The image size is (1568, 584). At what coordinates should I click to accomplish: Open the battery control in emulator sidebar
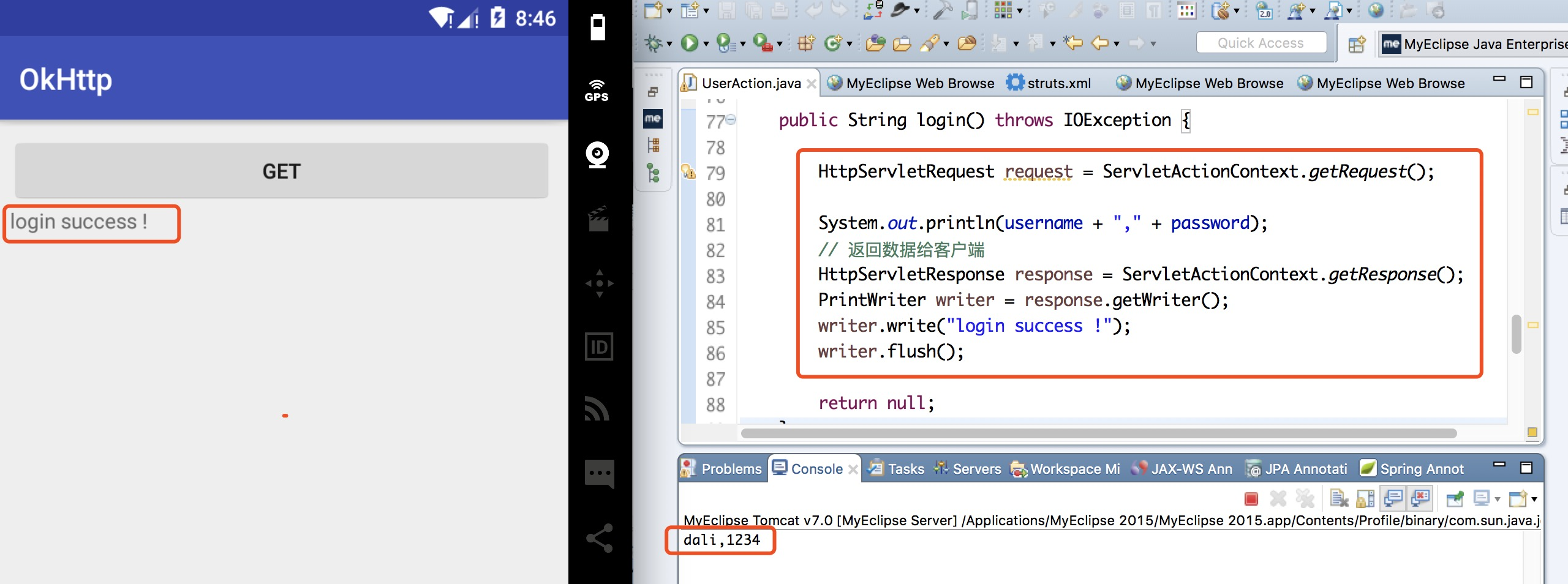click(598, 28)
